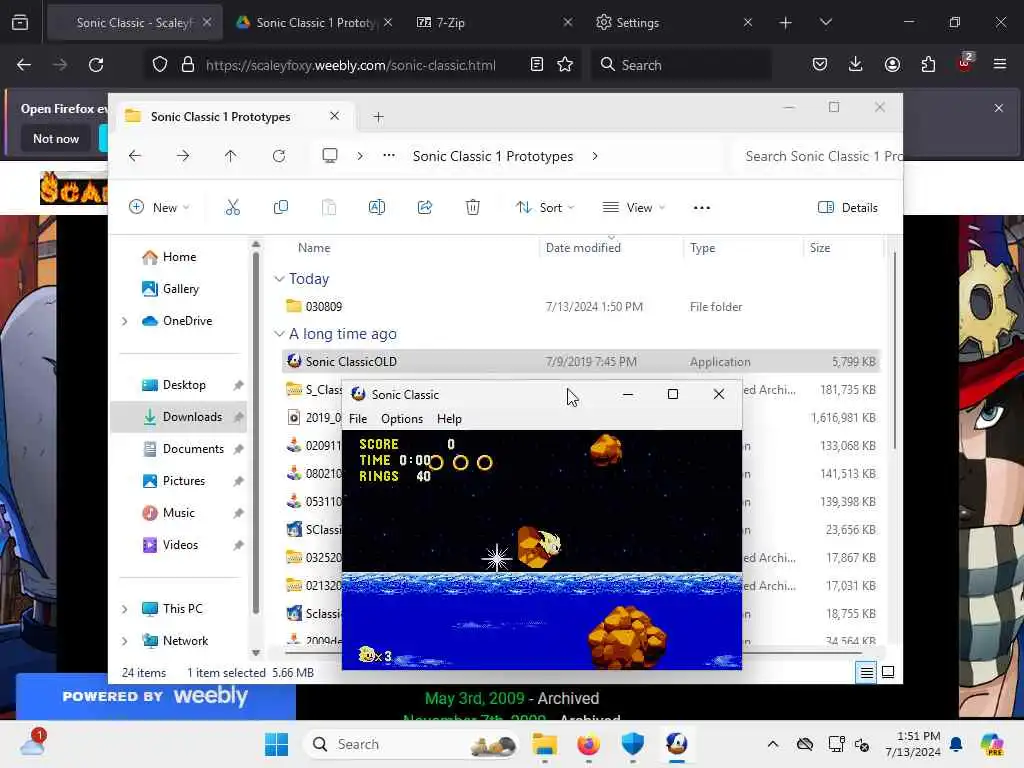Toggle Firefox reader view icon

537,65
